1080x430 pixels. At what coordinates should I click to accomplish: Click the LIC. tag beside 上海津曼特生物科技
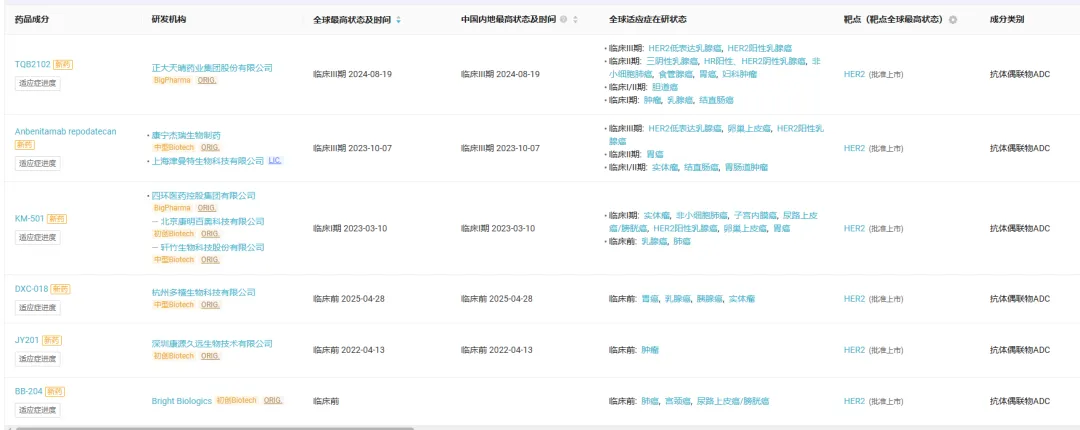(x=276, y=160)
